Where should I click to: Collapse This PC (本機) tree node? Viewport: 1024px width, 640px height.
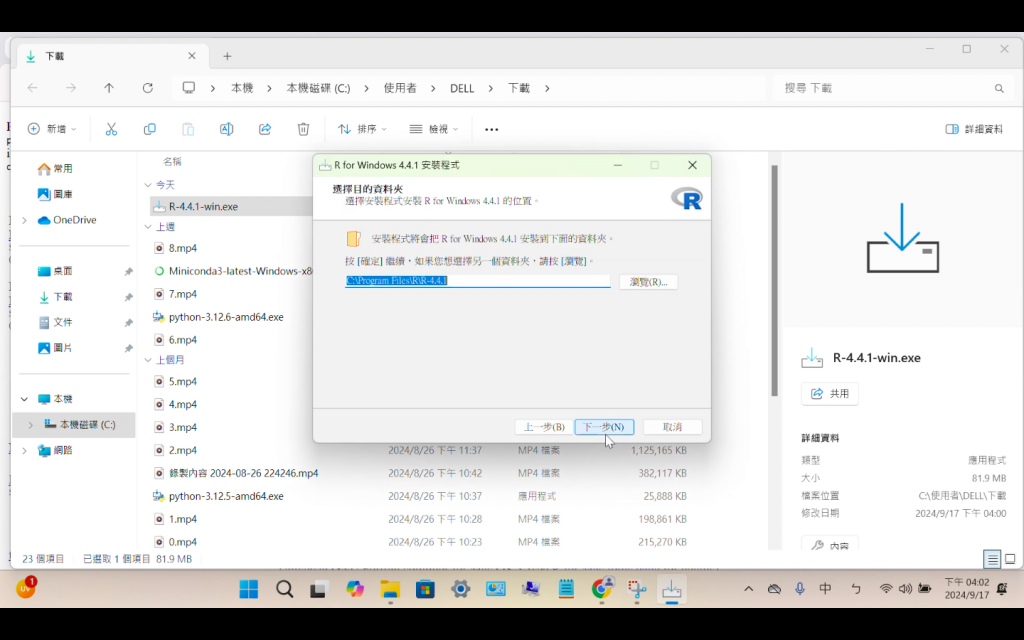[24, 399]
